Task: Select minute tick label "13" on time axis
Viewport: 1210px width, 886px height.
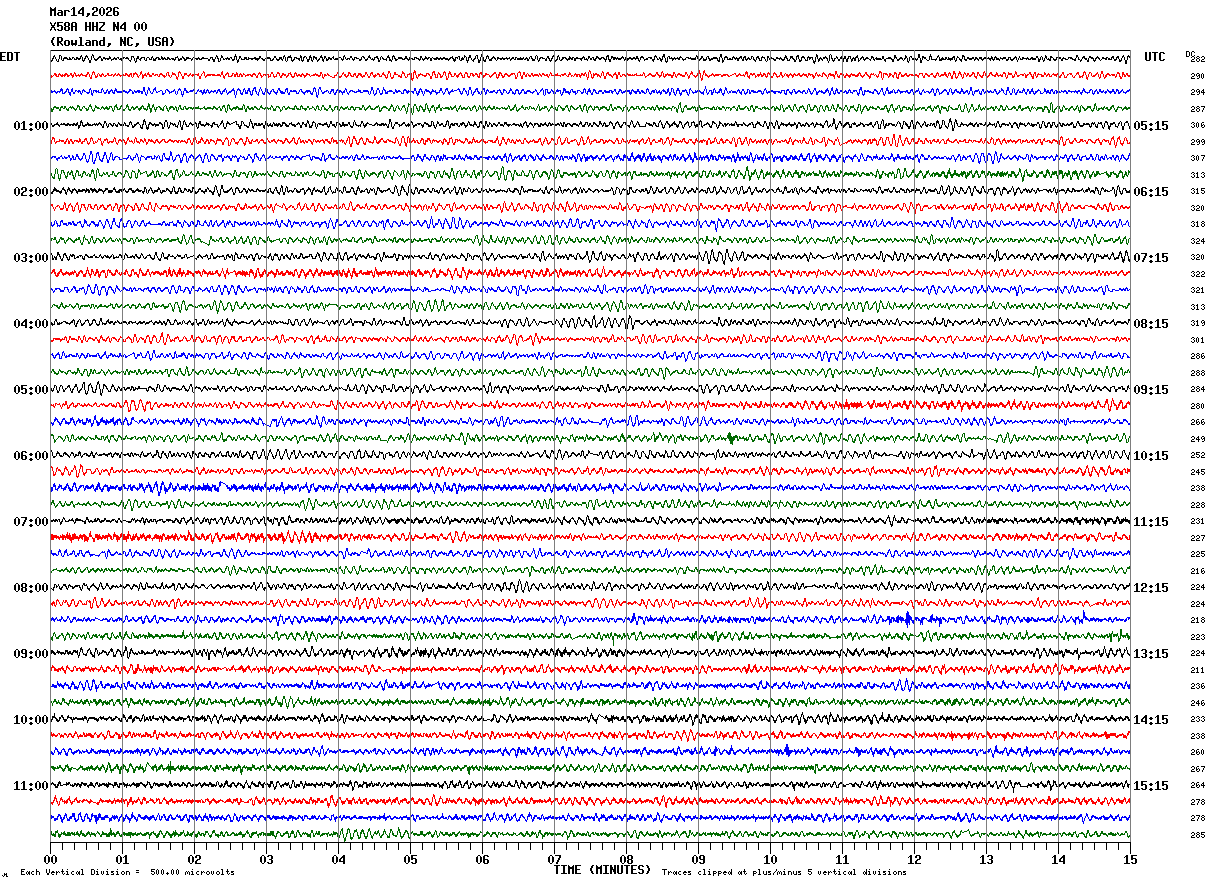Action: (x=986, y=859)
